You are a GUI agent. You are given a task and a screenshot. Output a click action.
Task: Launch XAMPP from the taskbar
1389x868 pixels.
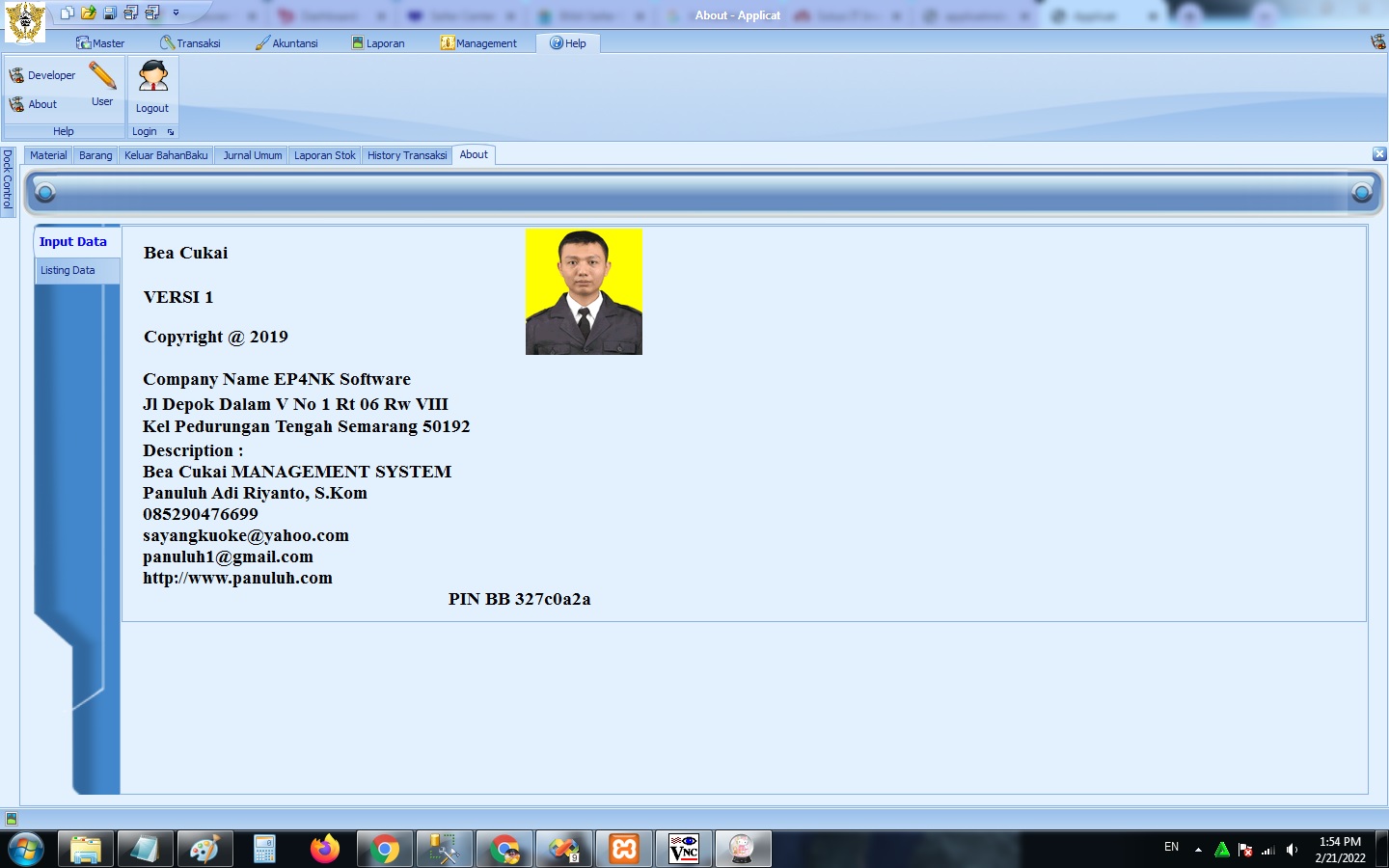click(624, 849)
